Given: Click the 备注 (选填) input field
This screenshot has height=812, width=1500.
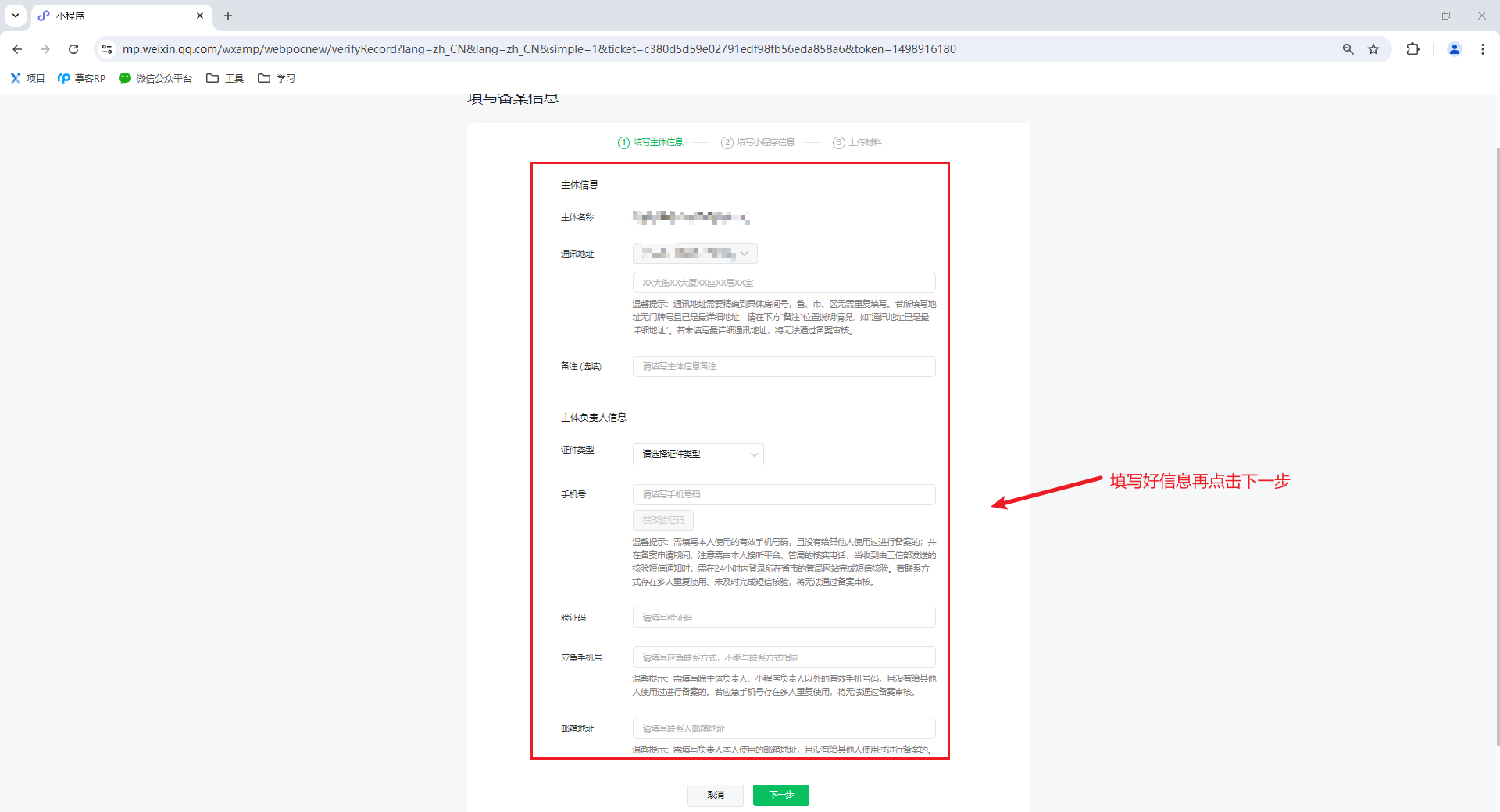Looking at the screenshot, I should [784, 366].
